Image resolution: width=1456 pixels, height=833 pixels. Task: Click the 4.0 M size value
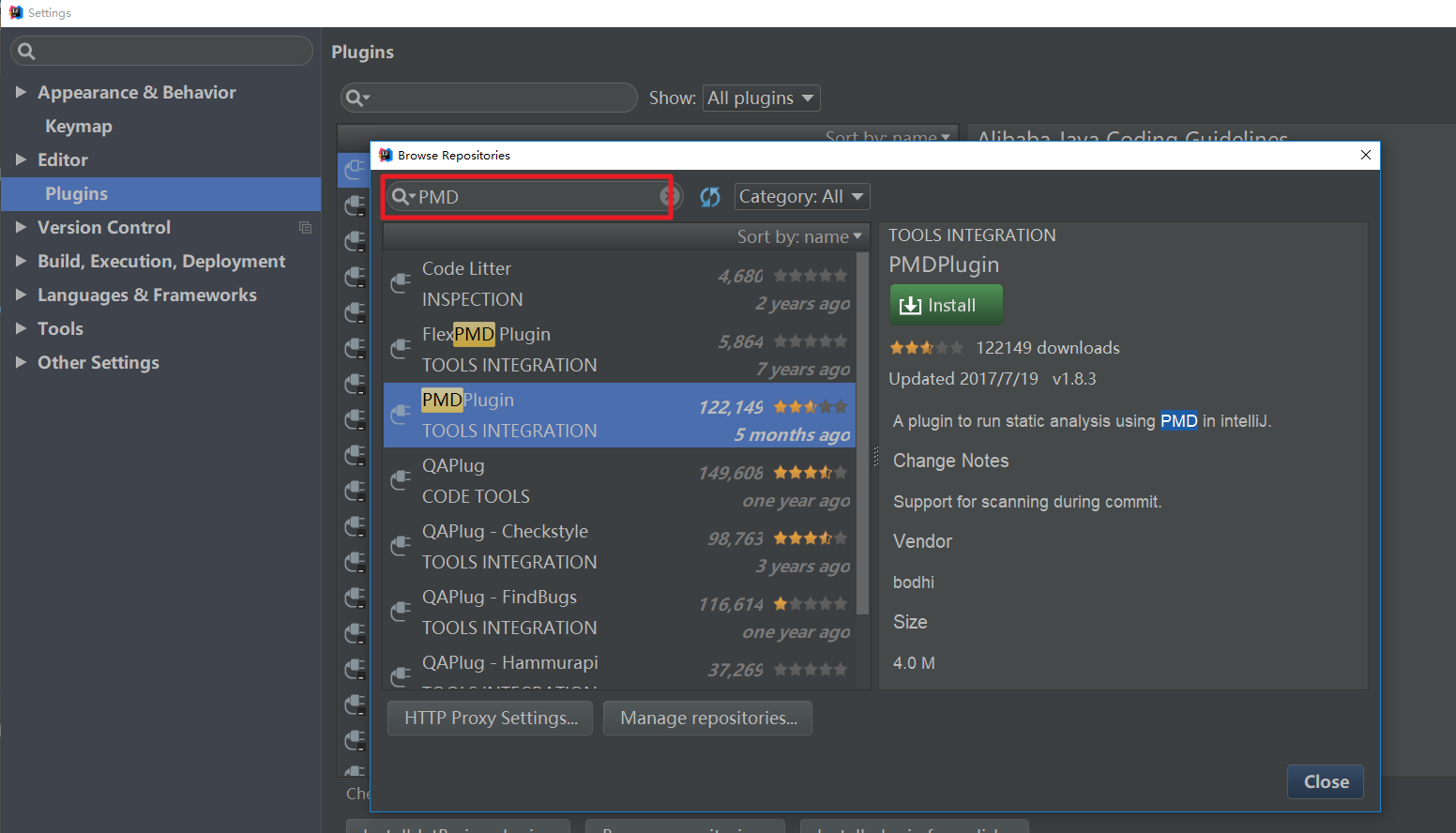point(914,663)
